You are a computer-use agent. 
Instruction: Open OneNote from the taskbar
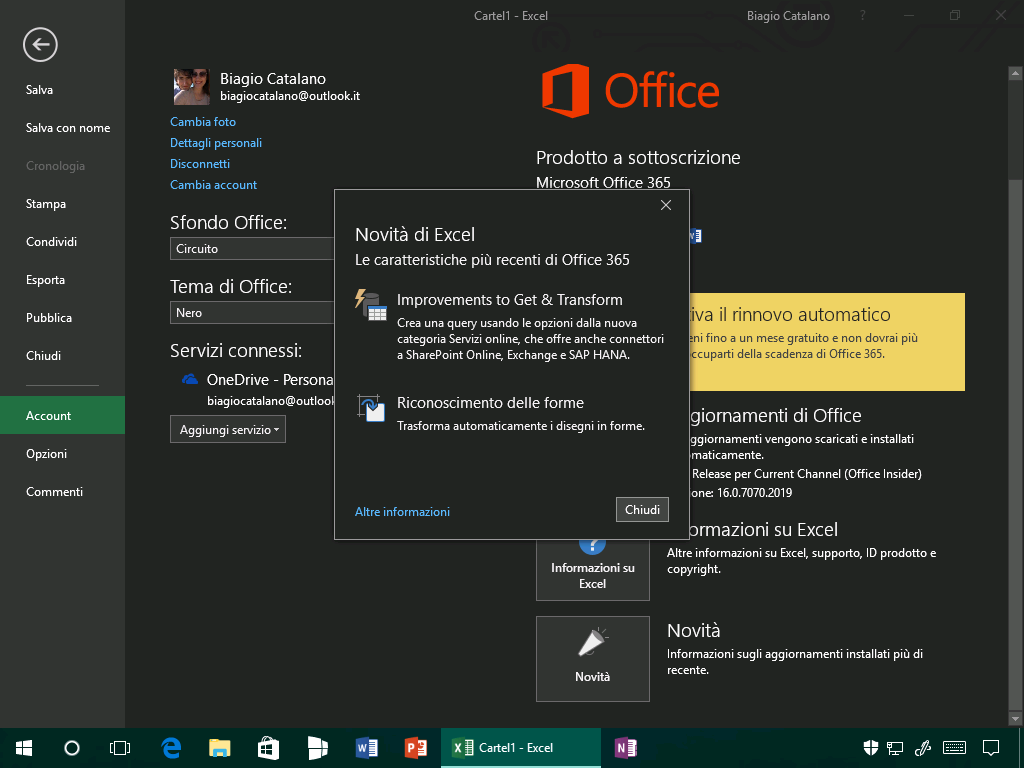click(x=626, y=748)
